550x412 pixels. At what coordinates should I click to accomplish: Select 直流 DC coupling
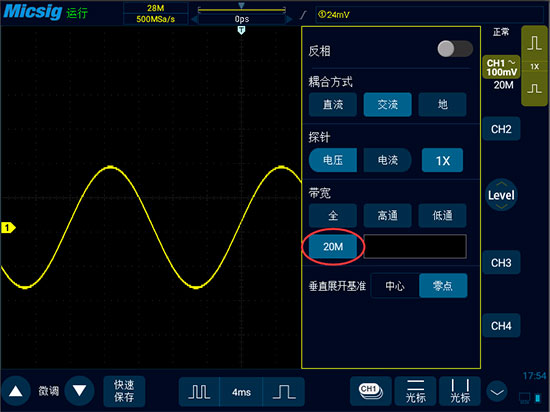click(333, 104)
